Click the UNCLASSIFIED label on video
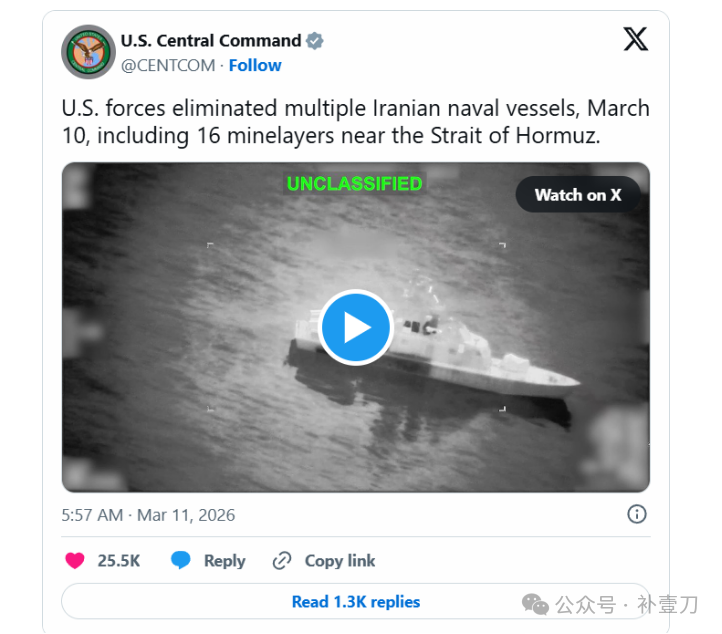722x634 pixels. pyautogui.click(x=355, y=184)
